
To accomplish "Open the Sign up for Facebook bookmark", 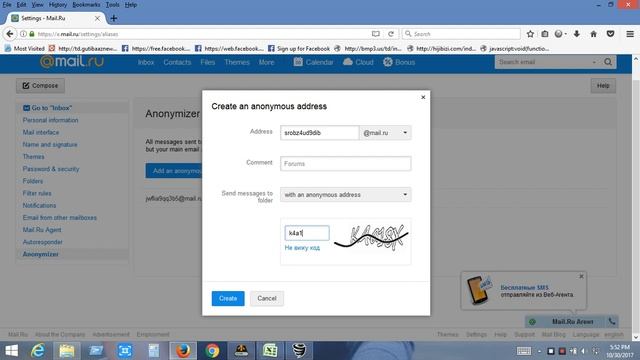I will [299, 49].
